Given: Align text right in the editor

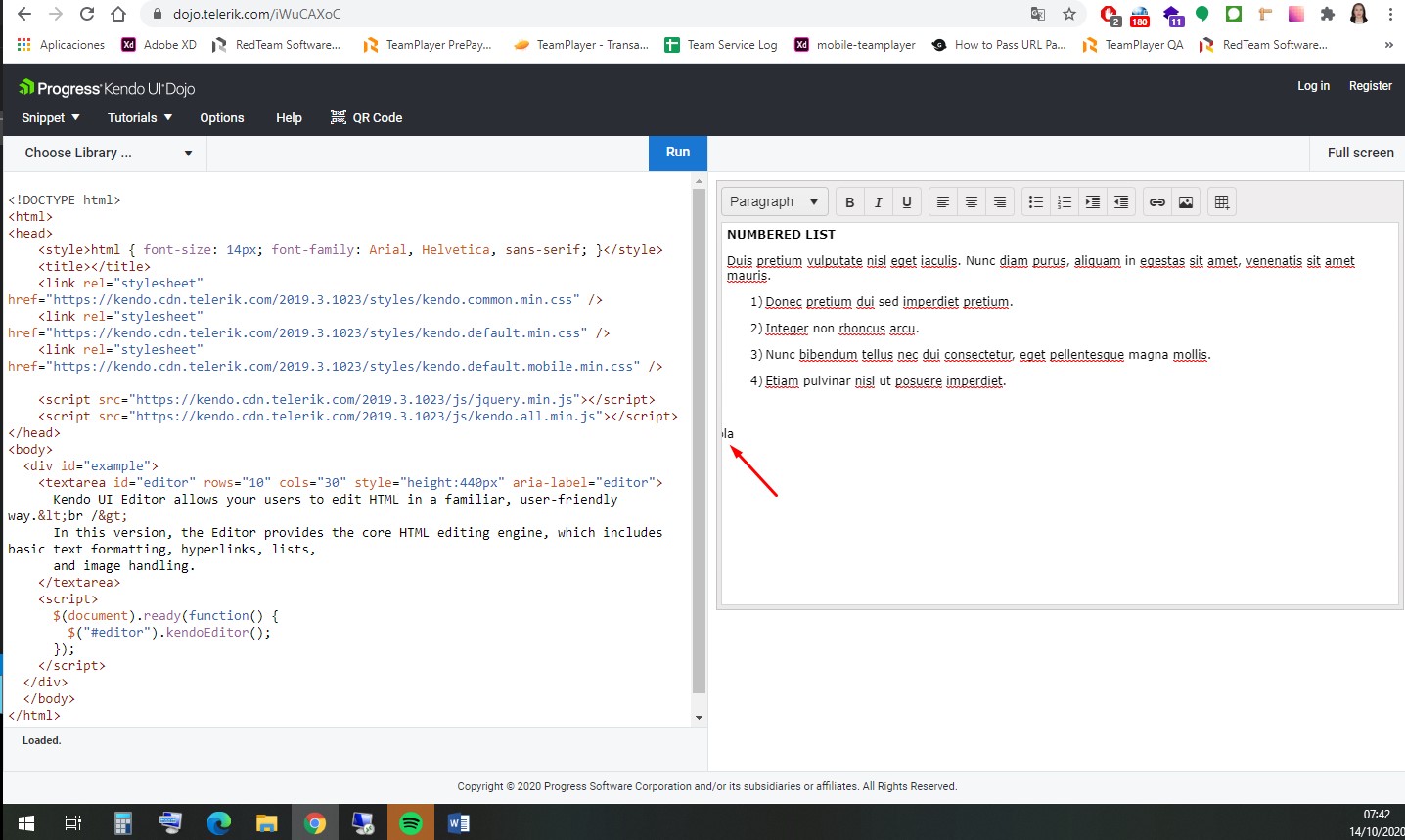Looking at the screenshot, I should [x=1000, y=202].
